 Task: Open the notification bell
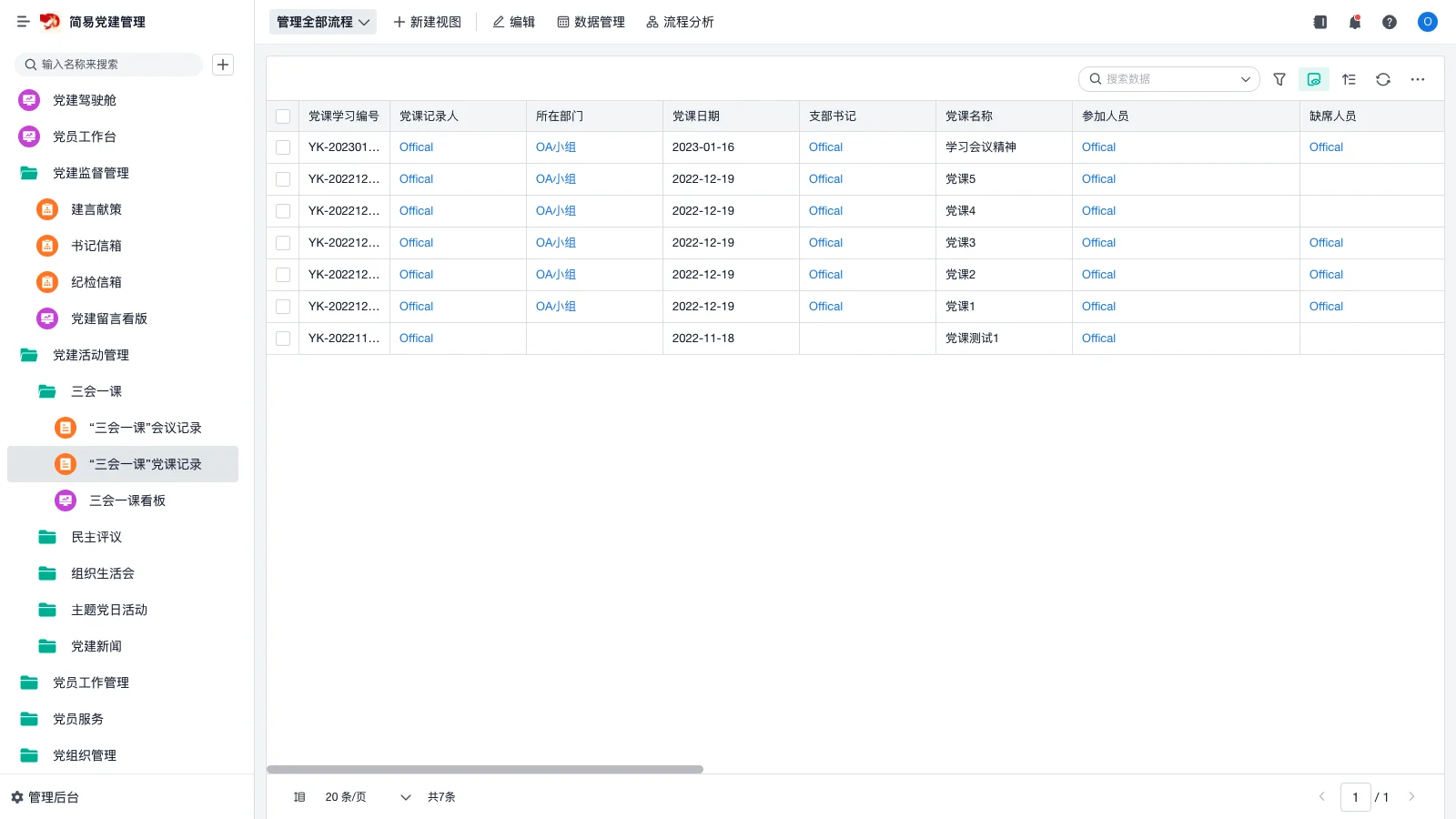pyautogui.click(x=1355, y=22)
